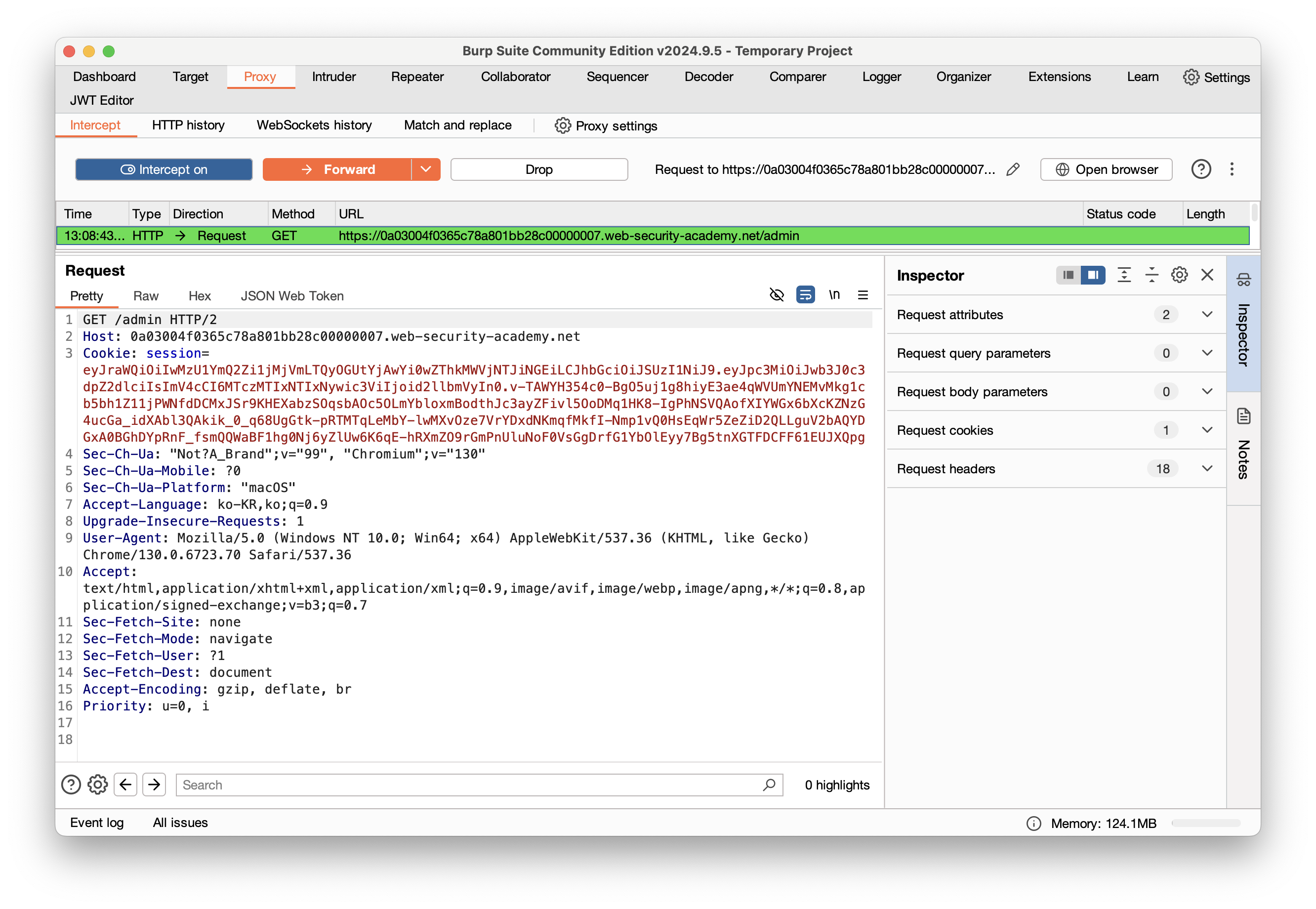This screenshot has height=909, width=1316.
Task: Go to previous search match arrow
Action: point(125,785)
